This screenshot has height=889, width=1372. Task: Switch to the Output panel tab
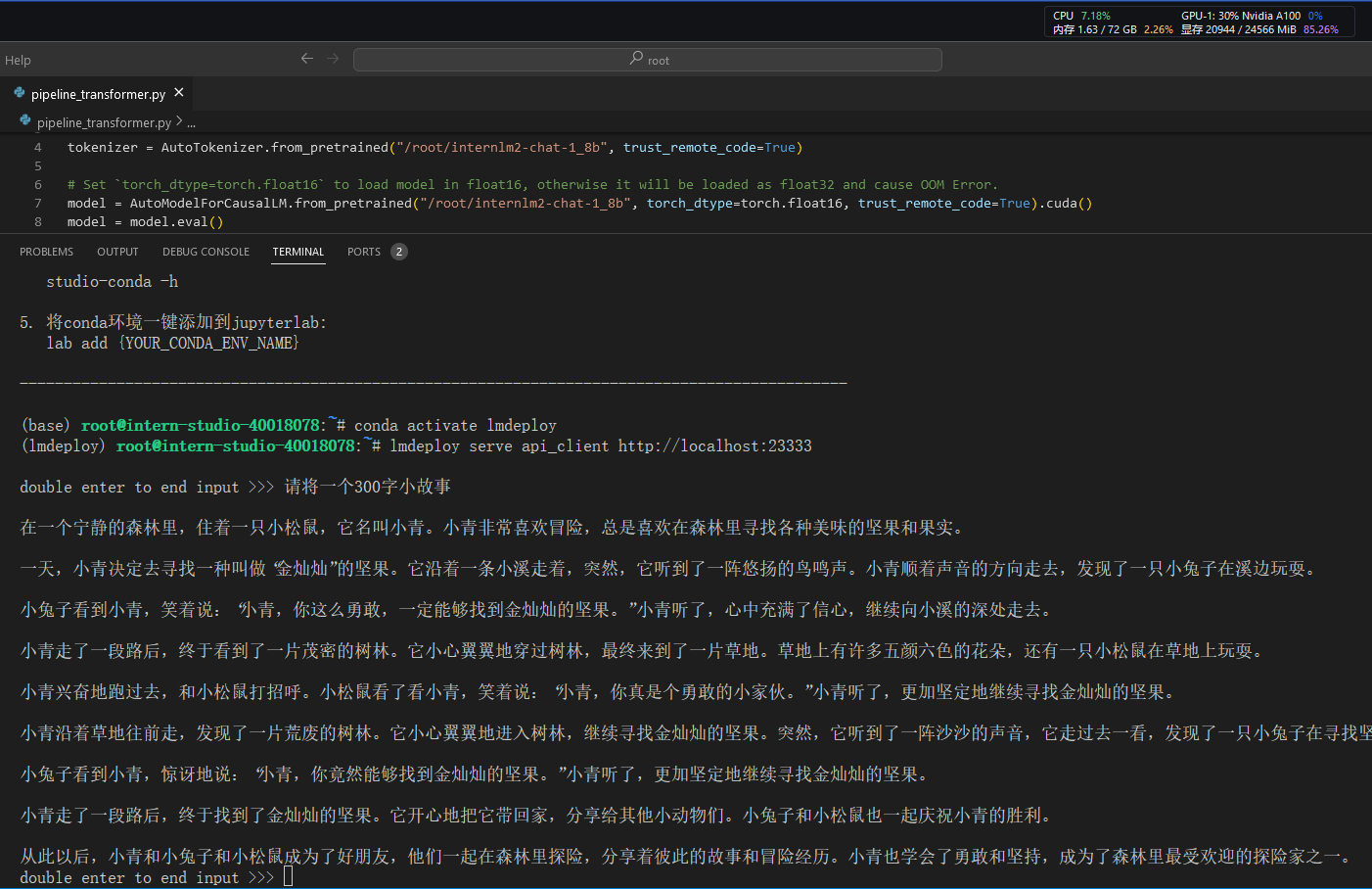coord(117,252)
